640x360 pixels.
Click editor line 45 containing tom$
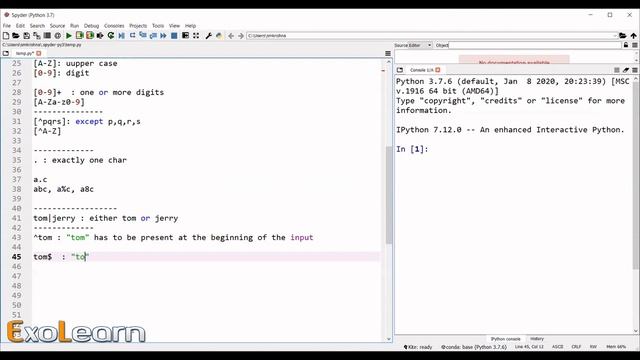click(x=206, y=257)
